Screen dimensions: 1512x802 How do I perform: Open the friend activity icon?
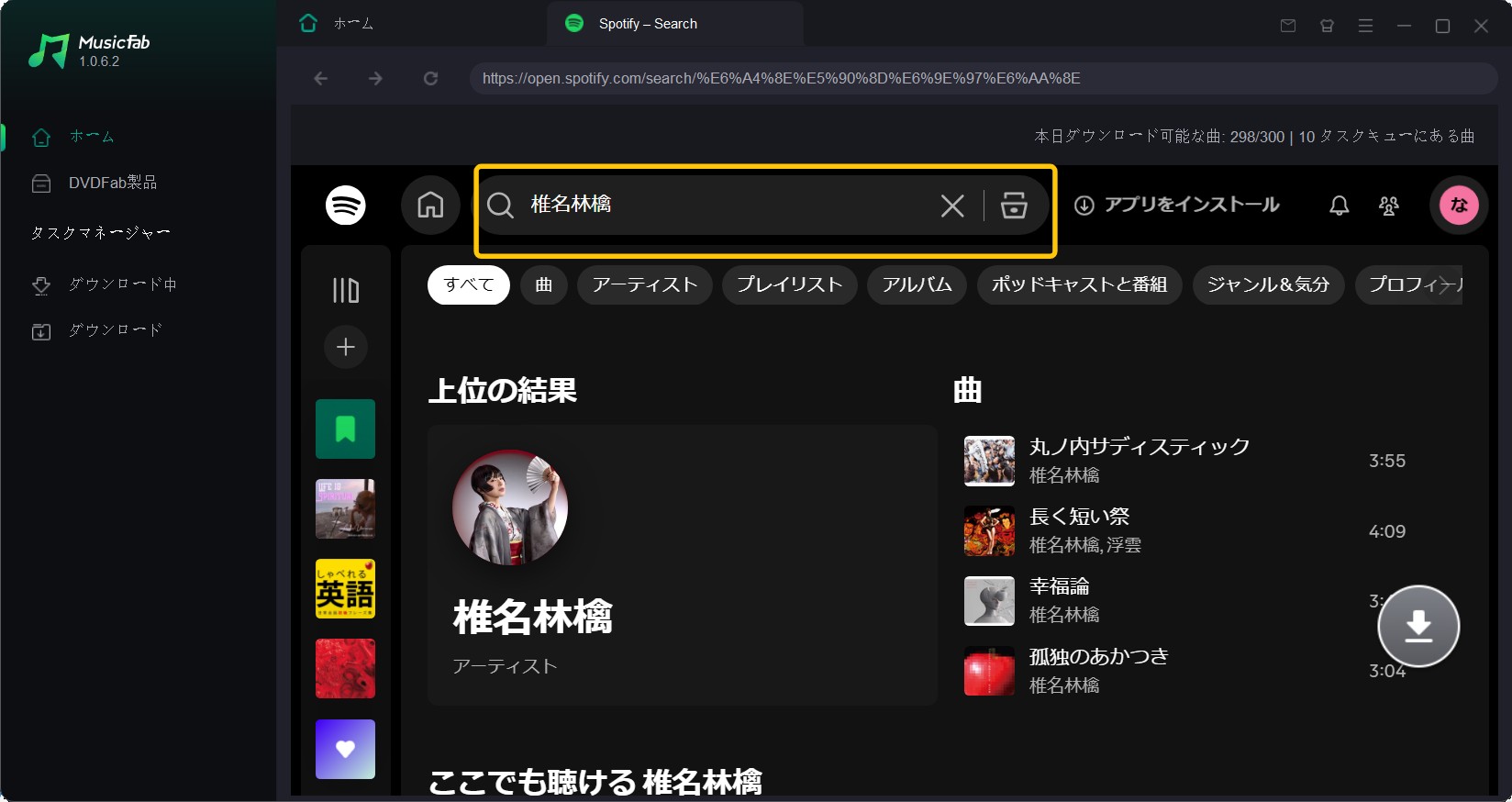click(x=1389, y=205)
